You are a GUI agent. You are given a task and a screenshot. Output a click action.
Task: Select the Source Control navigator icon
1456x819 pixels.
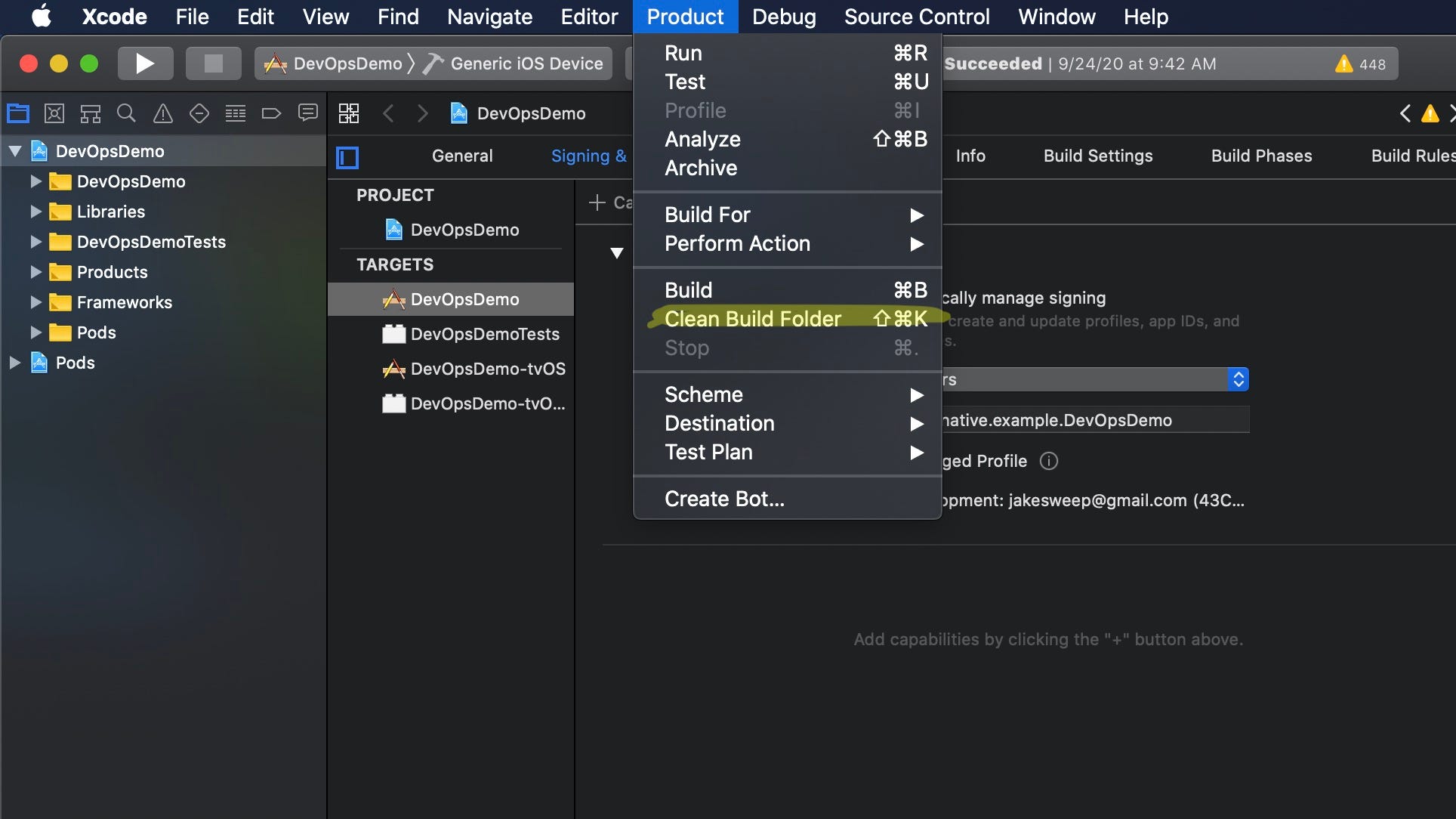[54, 113]
